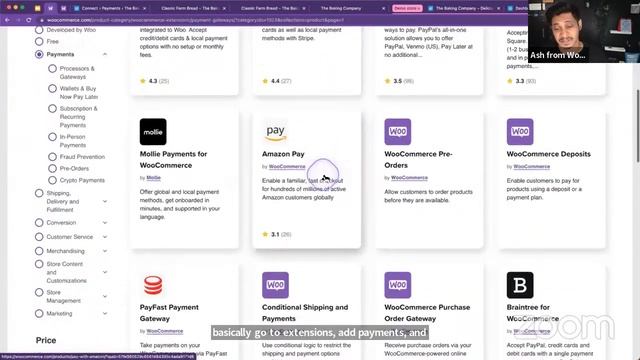The width and height of the screenshot is (640, 360).
Task: Expand the Customer Service chevron
Action: click(105, 237)
